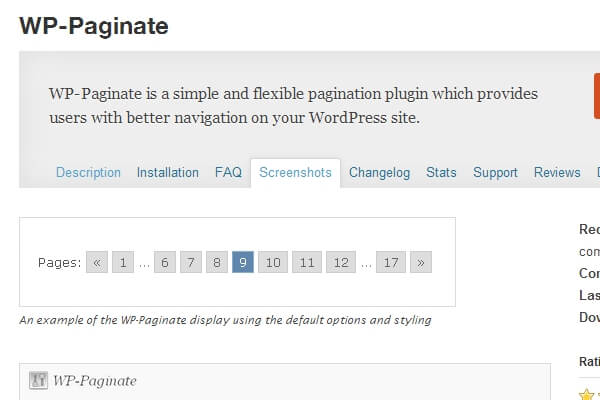Open the Stats tab
This screenshot has width=600, height=400.
tap(441, 173)
